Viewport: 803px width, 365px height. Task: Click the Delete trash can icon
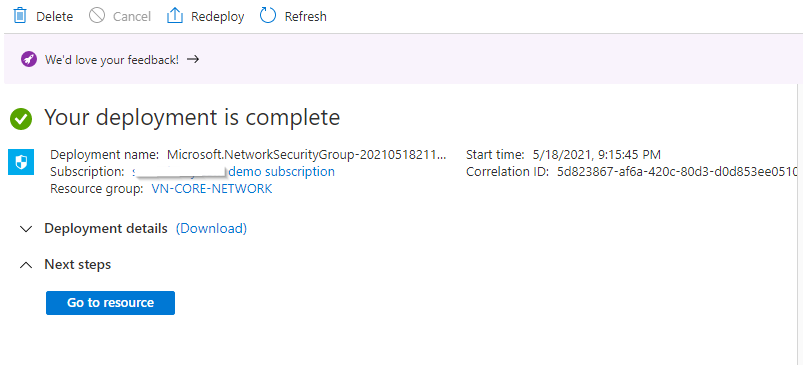point(20,16)
